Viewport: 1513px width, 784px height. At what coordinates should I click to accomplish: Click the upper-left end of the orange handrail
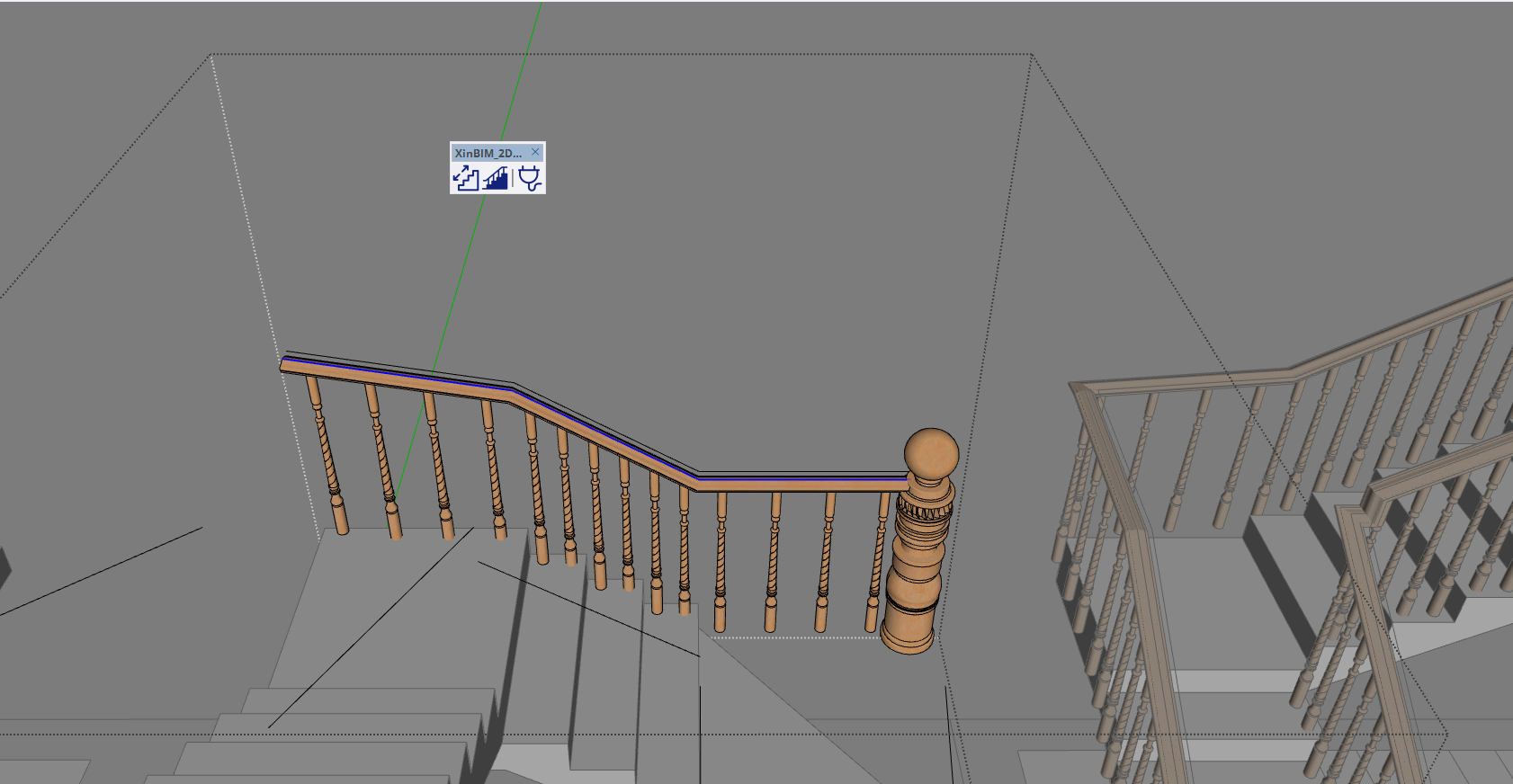click(286, 362)
